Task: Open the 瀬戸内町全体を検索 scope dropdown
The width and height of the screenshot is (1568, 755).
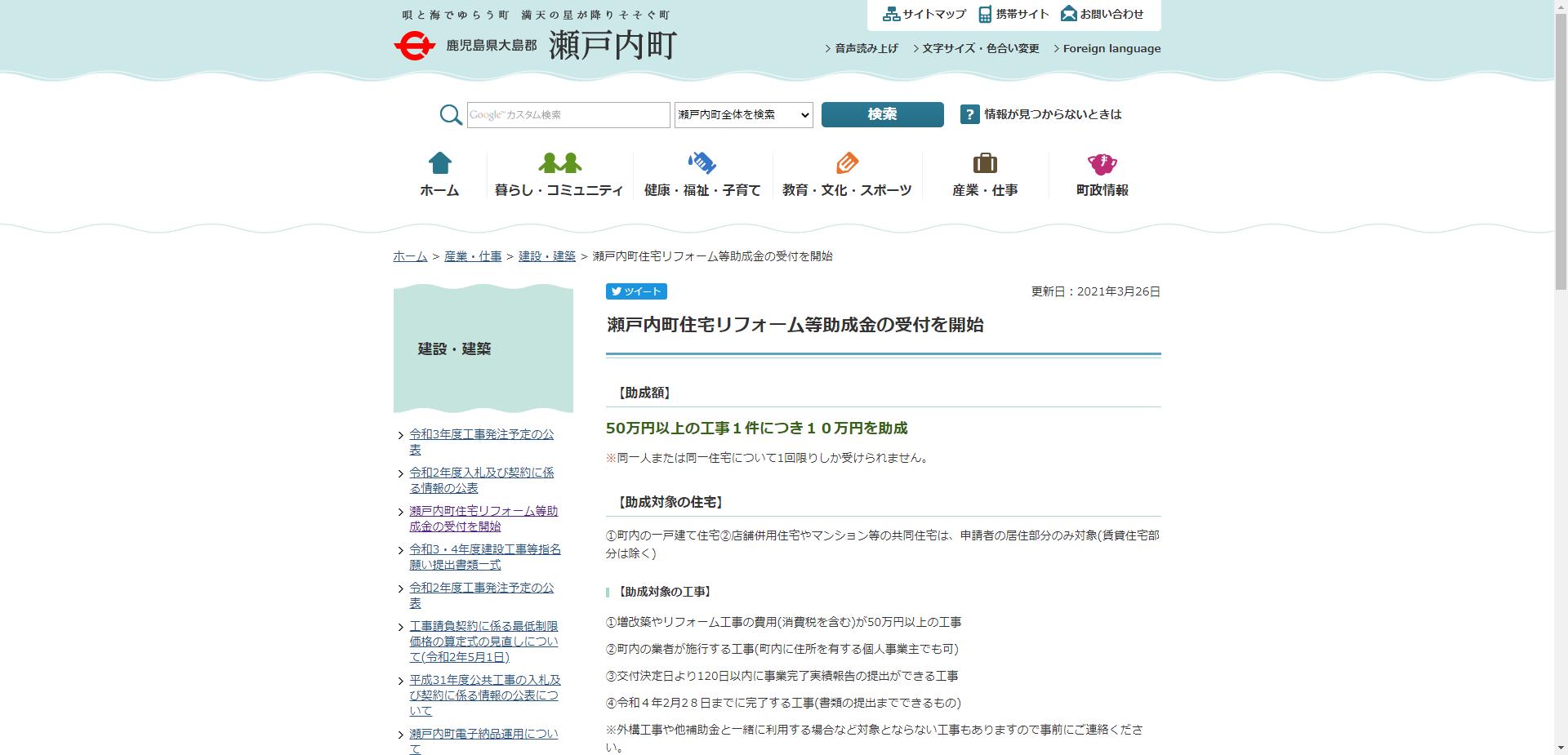Action: pos(742,114)
